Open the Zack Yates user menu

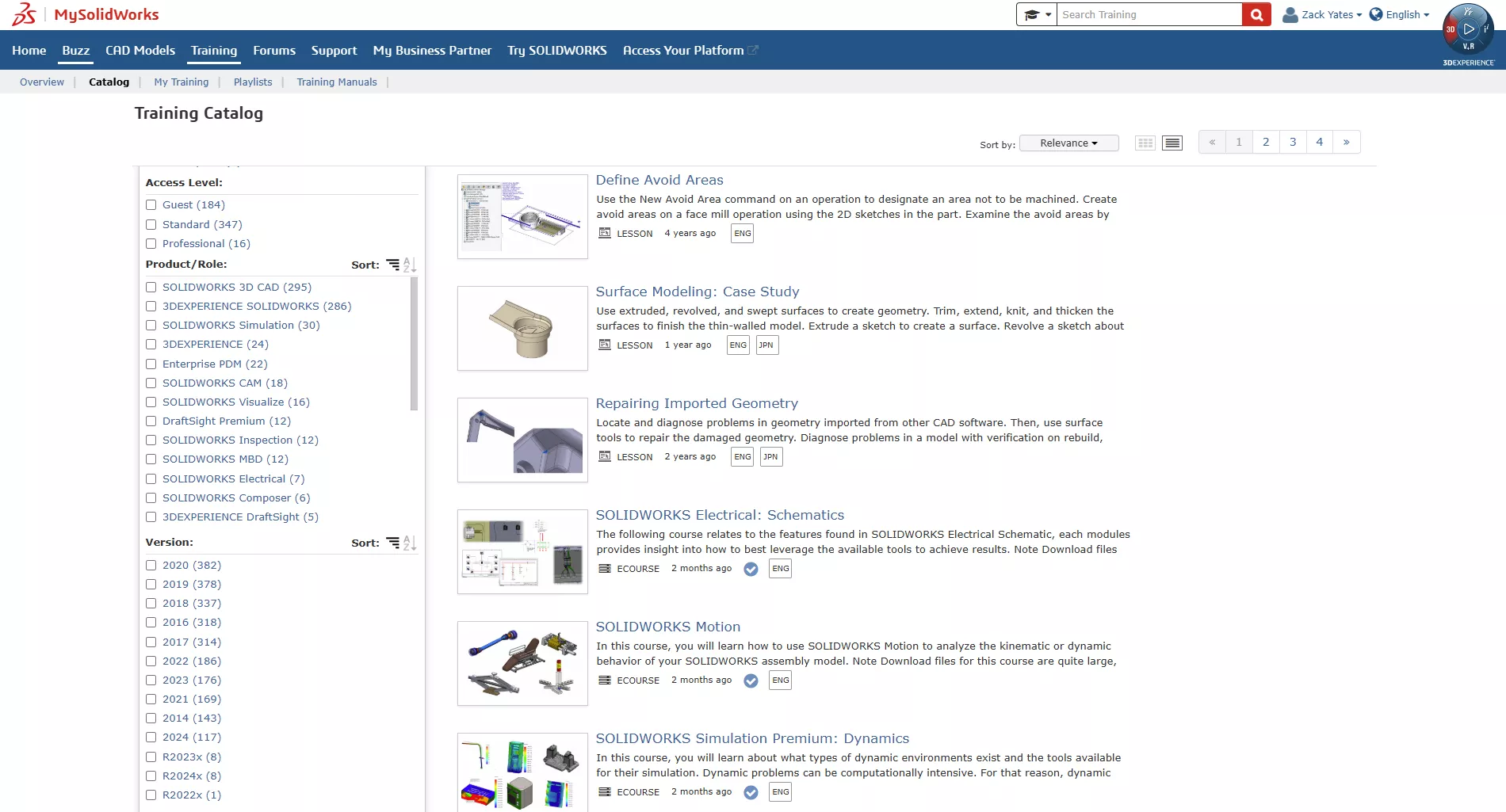click(1322, 14)
